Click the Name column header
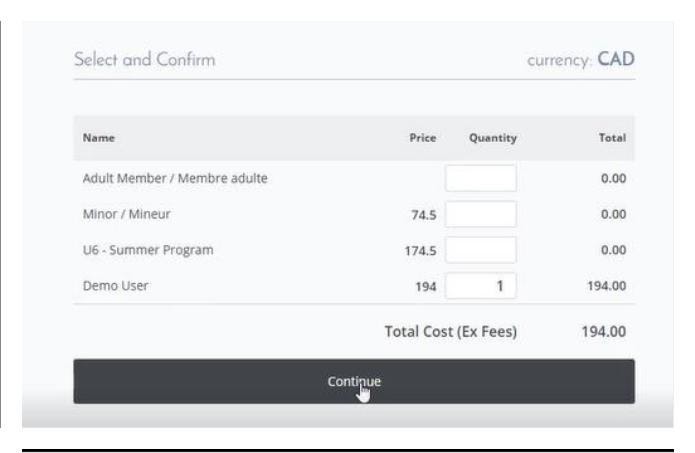Screen dimensions: 695x453 [x=98, y=138]
